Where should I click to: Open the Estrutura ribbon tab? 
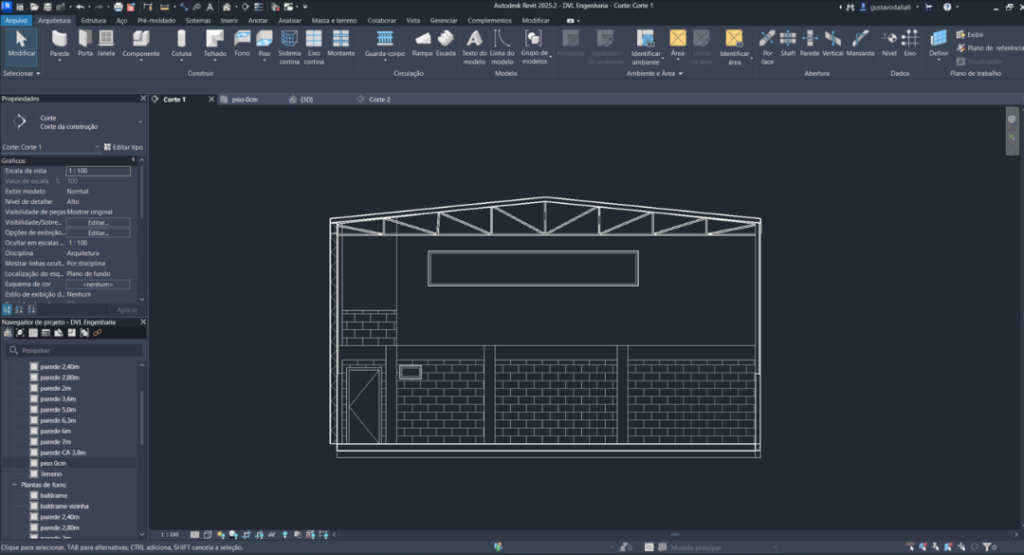(x=93, y=20)
